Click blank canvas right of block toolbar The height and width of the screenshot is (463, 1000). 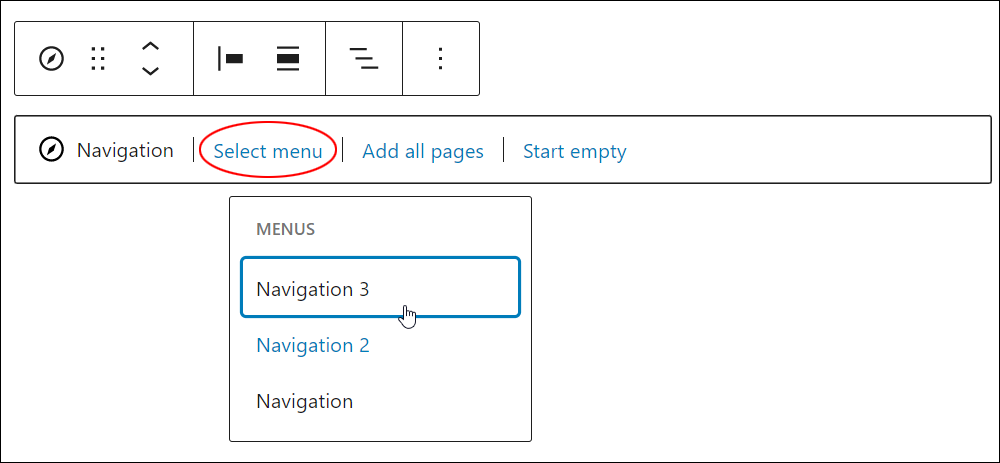[x=733, y=59]
